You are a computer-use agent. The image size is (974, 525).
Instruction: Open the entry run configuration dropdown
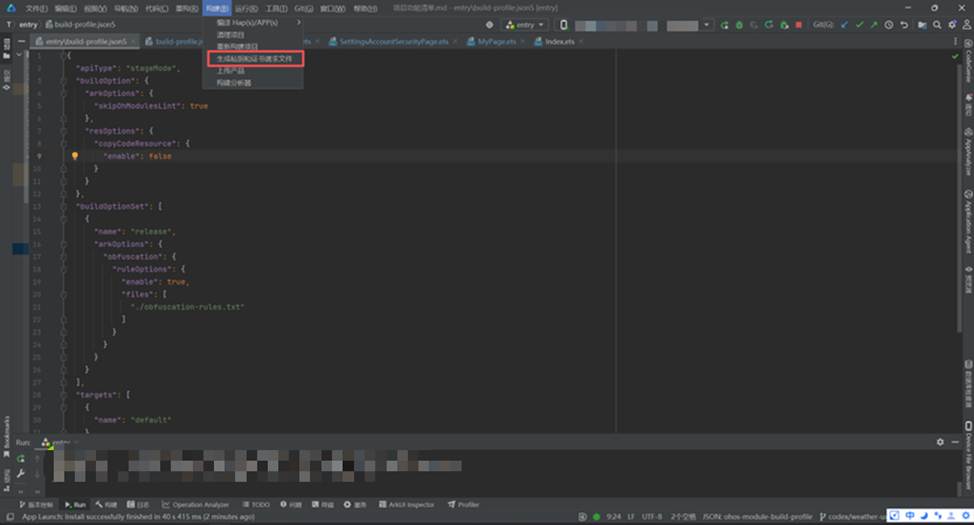click(x=525, y=25)
